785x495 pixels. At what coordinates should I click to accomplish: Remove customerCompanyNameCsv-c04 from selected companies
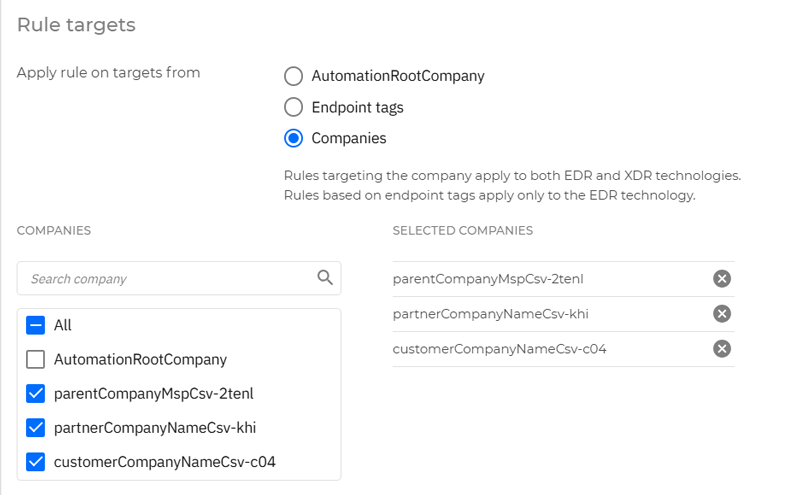pos(722,349)
